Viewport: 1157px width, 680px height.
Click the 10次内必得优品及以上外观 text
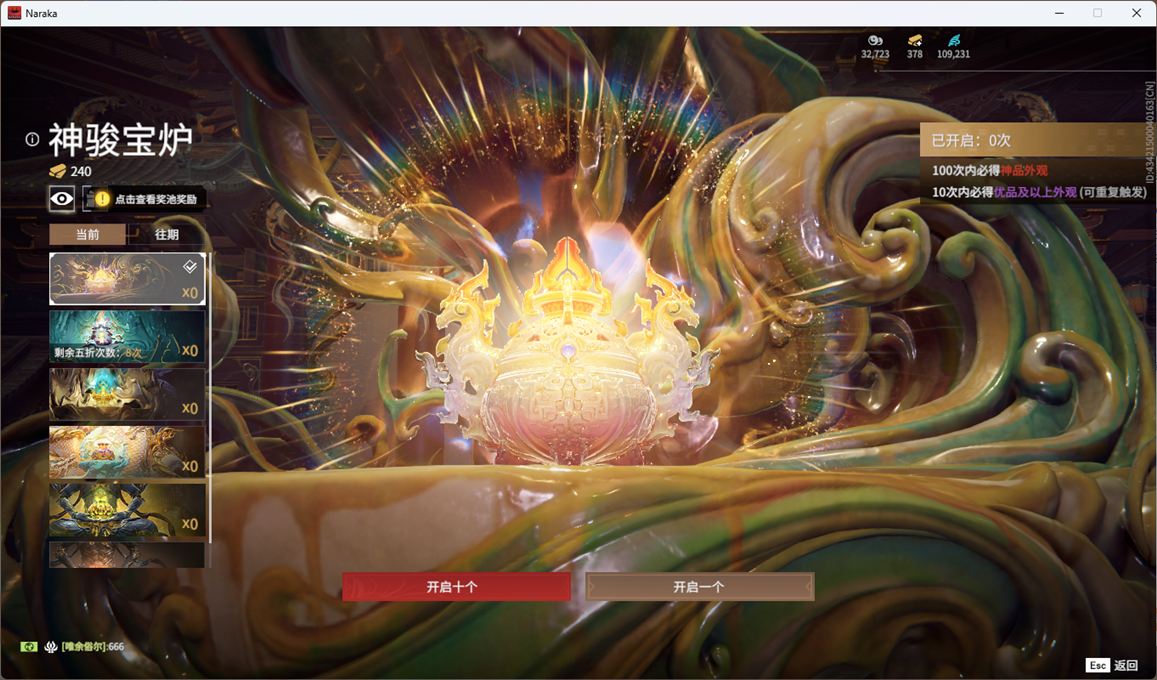1004,192
